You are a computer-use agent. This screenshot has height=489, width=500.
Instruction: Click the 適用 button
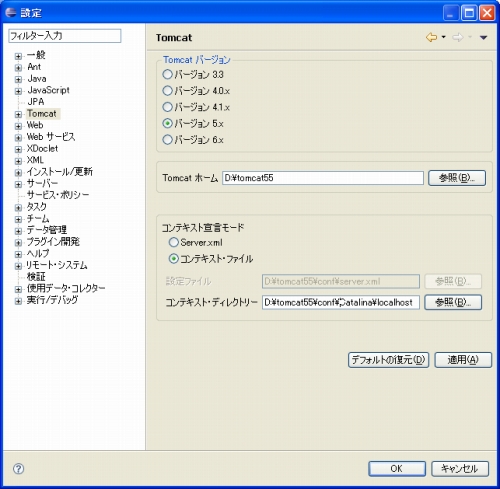pos(463,360)
